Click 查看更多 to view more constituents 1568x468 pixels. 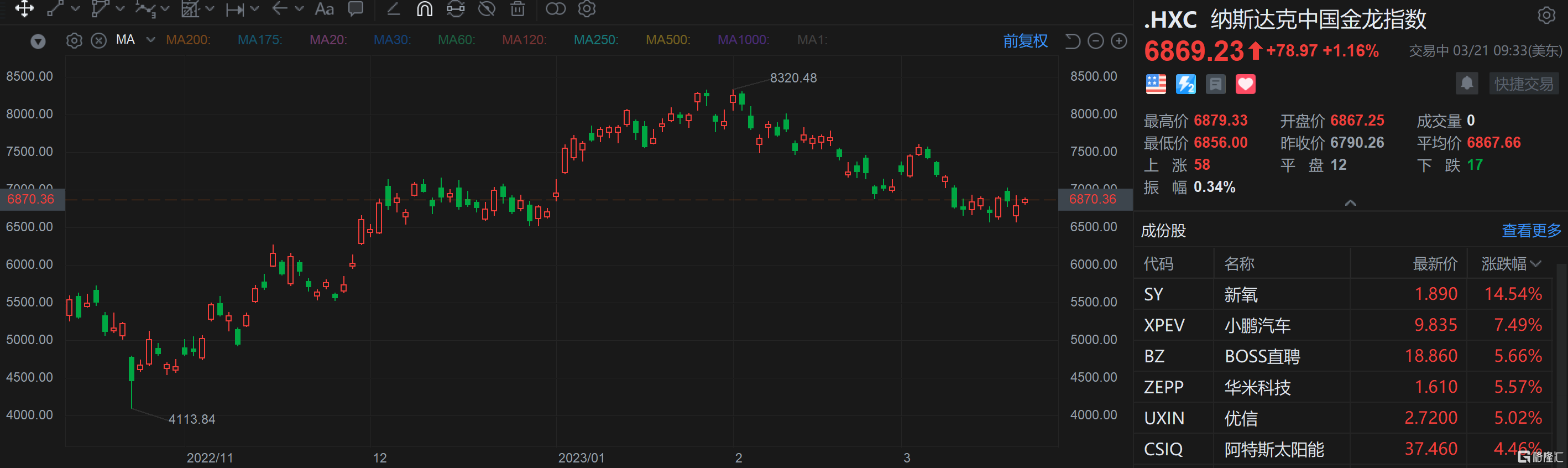click(x=1532, y=230)
